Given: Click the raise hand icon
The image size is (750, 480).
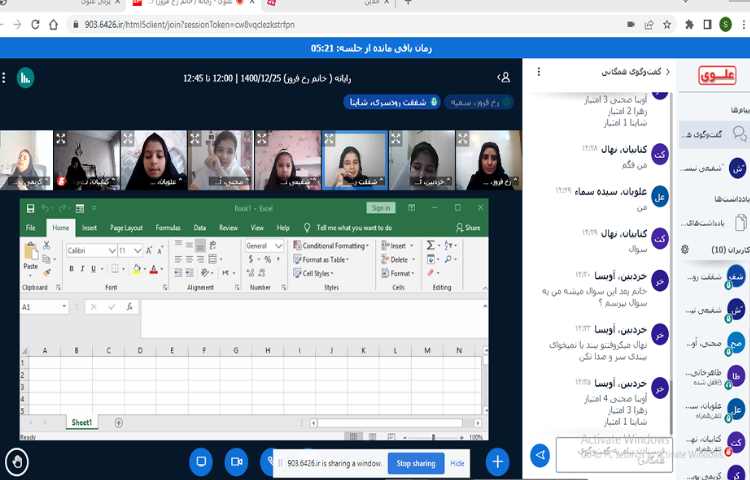Looking at the screenshot, I should click(17, 462).
